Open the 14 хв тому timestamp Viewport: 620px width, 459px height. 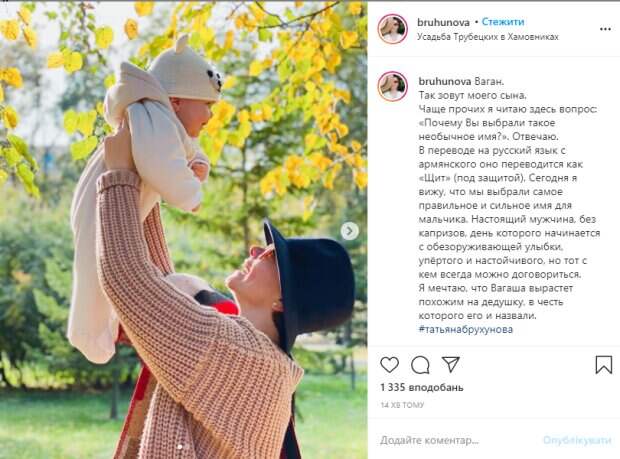click(x=402, y=405)
